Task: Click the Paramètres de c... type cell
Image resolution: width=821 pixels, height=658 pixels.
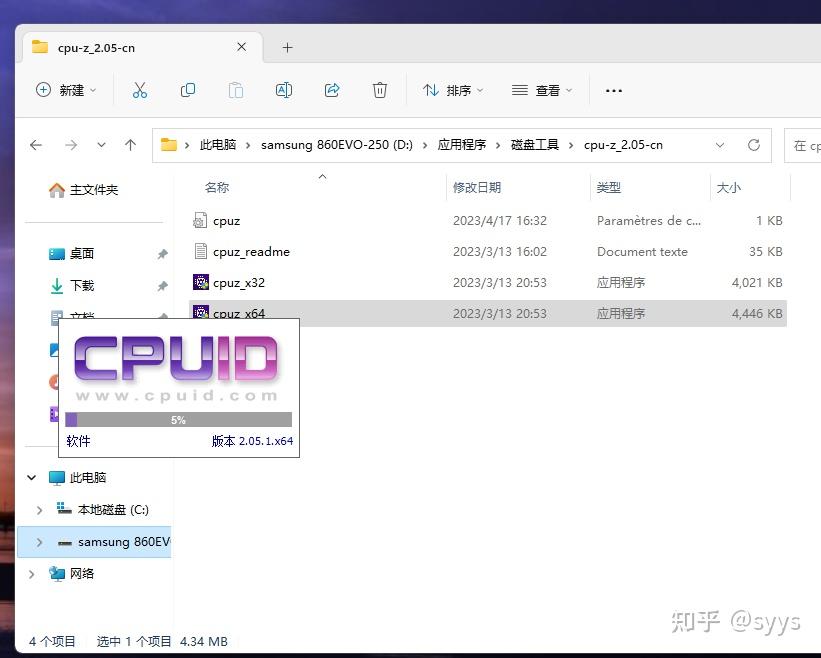Action: pos(649,221)
